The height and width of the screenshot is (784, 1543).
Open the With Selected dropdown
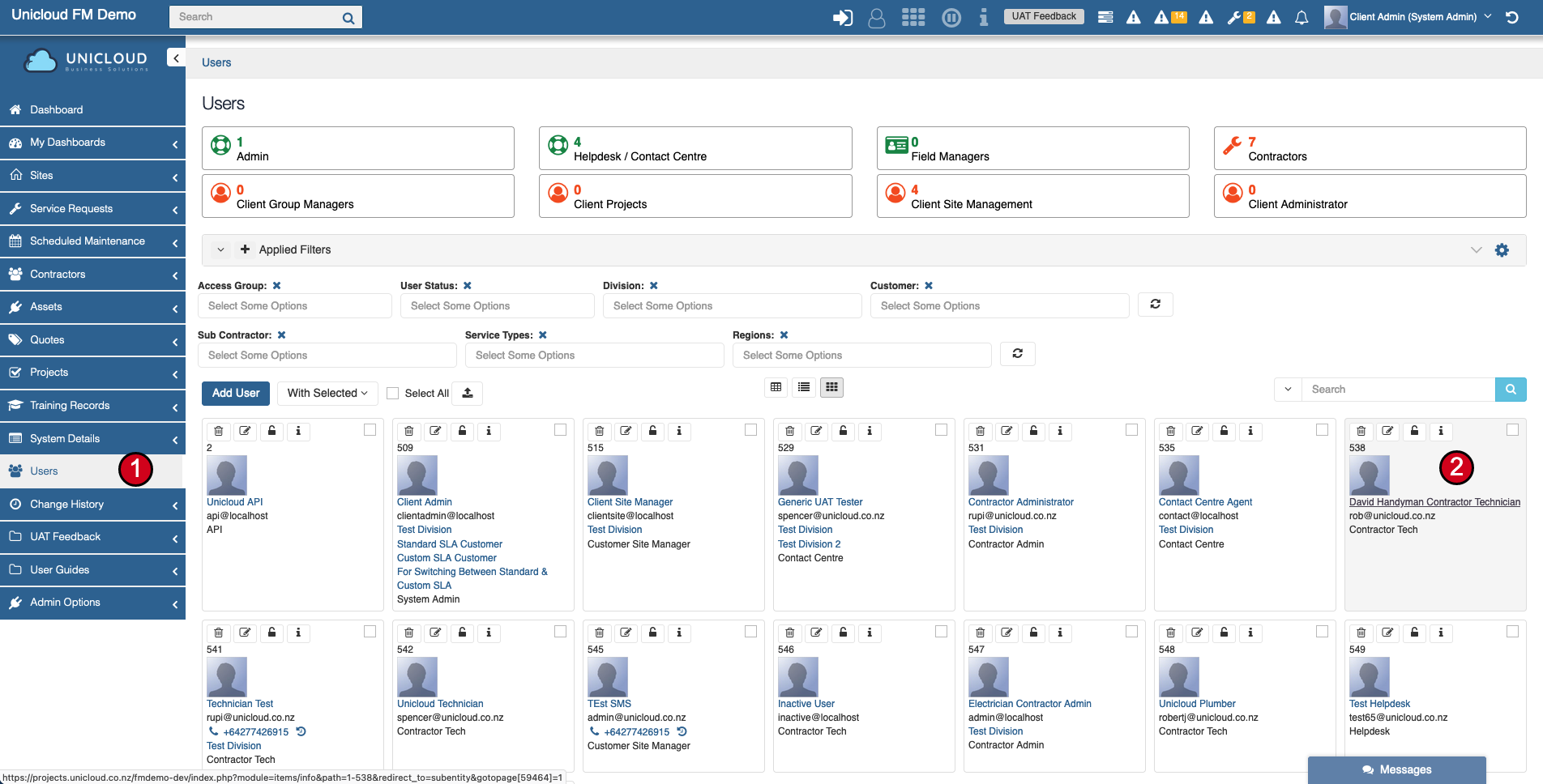pos(327,394)
